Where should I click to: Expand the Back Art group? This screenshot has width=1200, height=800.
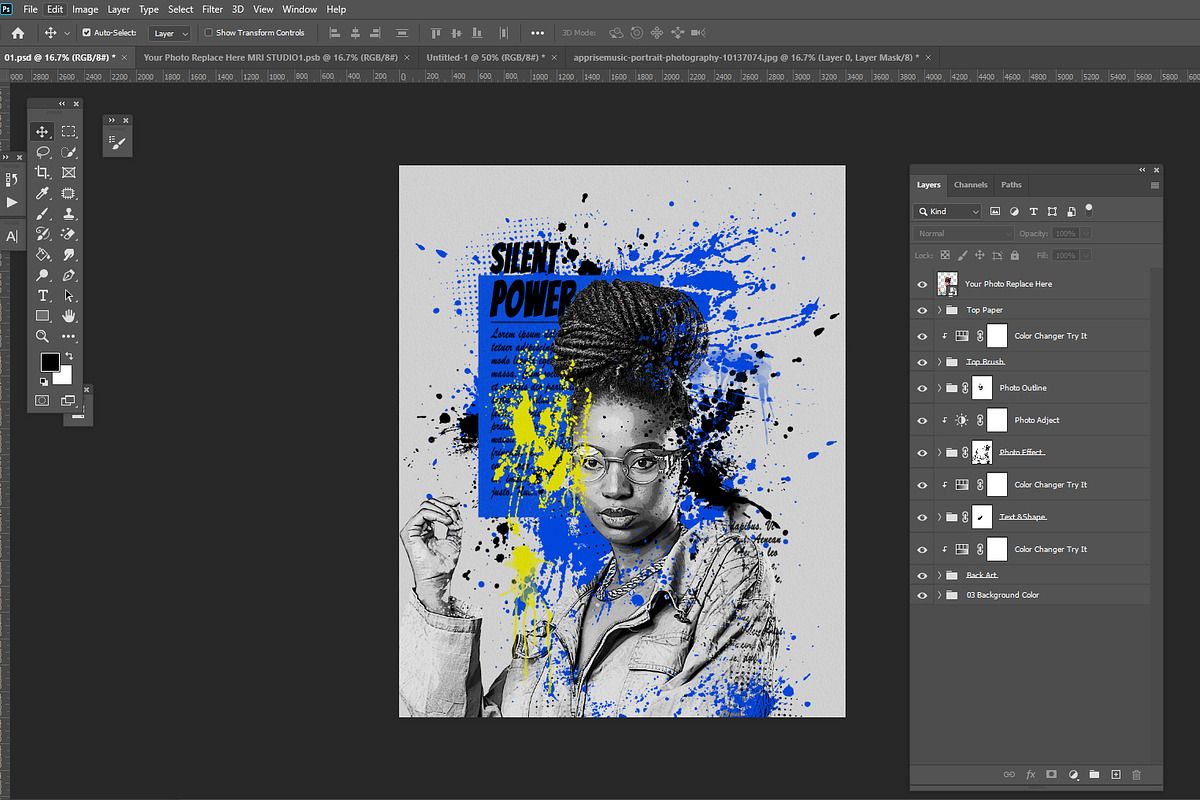[940, 575]
